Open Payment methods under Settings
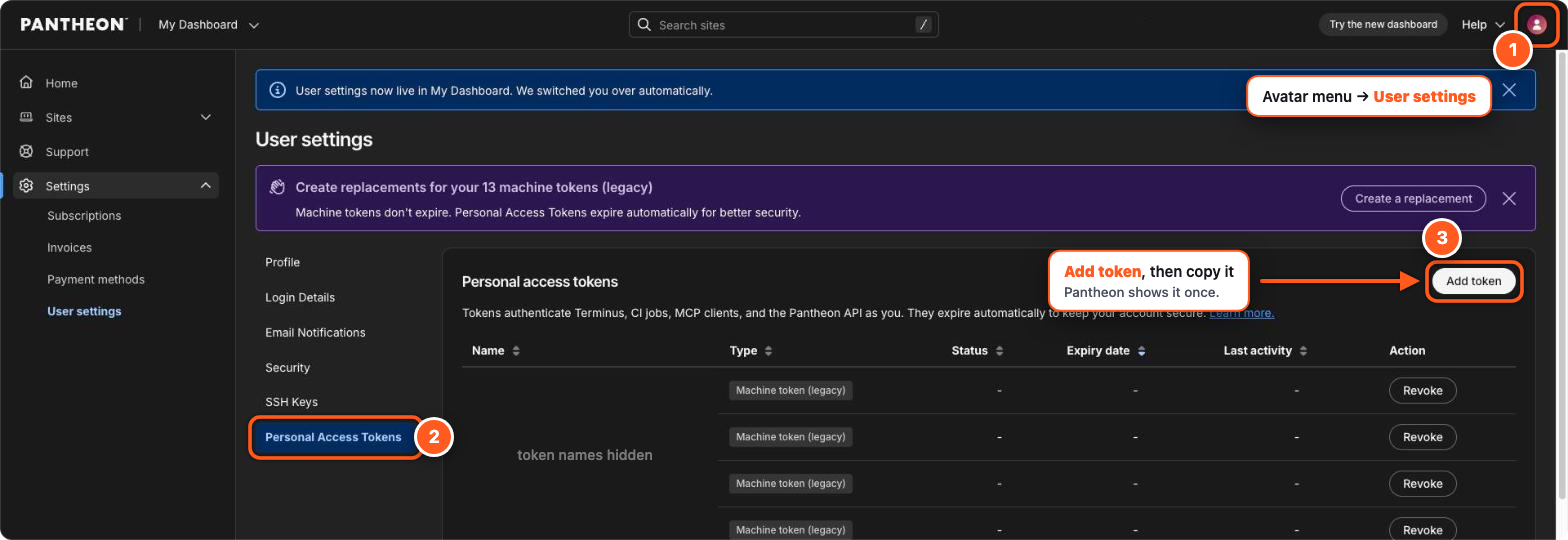This screenshot has width=1568, height=540. click(x=96, y=280)
